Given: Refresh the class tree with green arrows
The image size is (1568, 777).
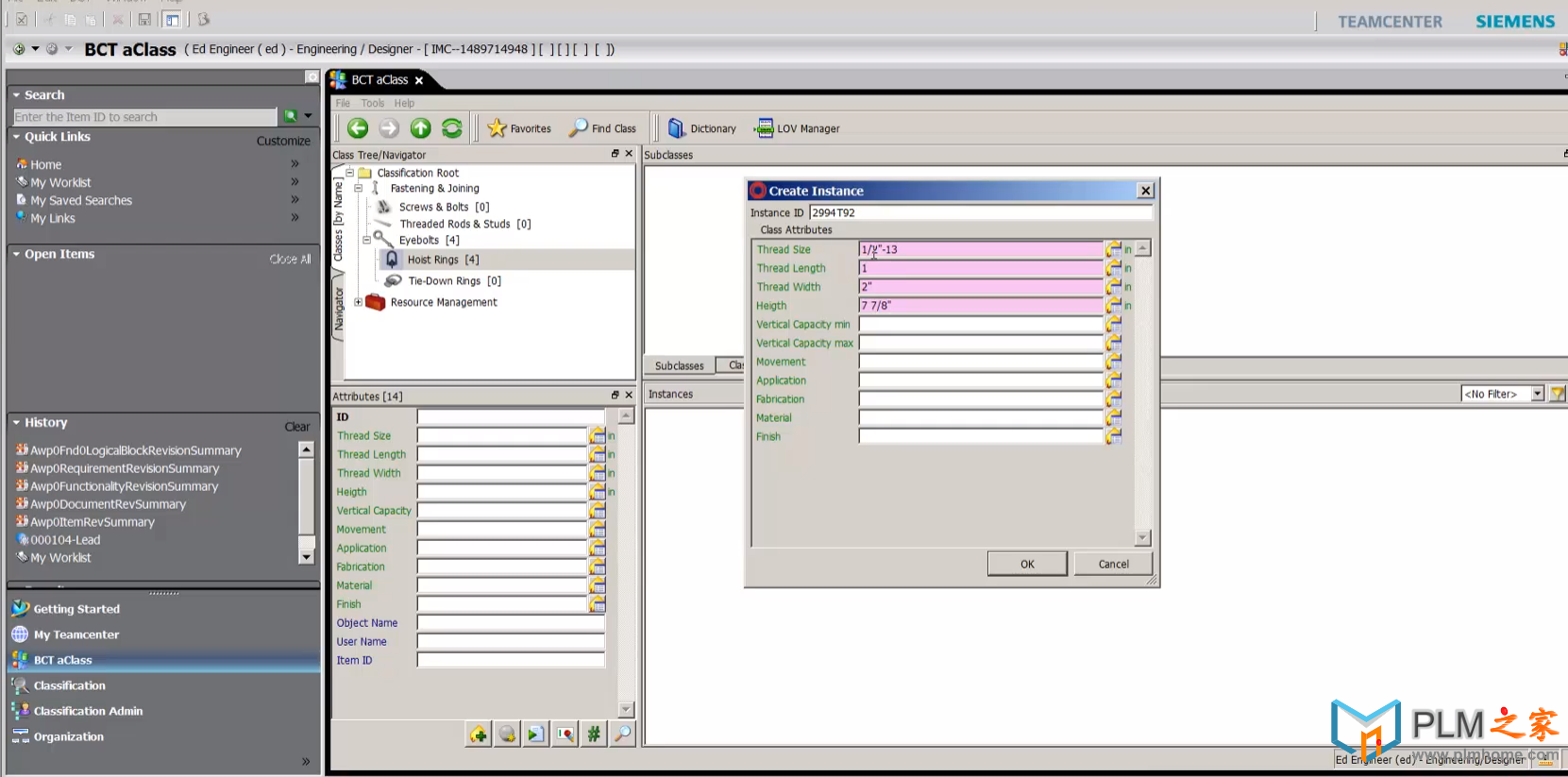Looking at the screenshot, I should pyautogui.click(x=452, y=128).
